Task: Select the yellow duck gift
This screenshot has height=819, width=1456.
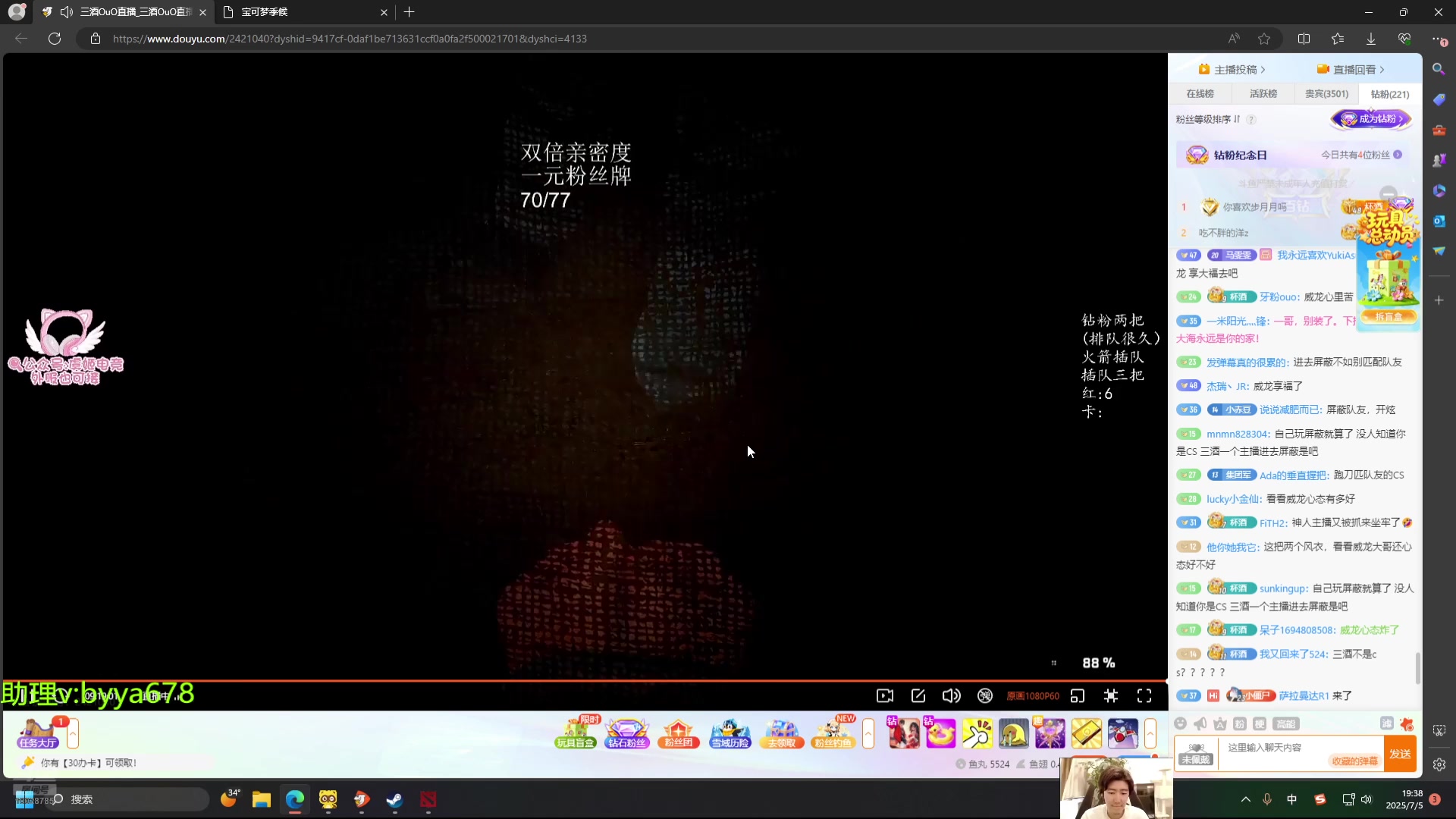Action: [x=940, y=733]
